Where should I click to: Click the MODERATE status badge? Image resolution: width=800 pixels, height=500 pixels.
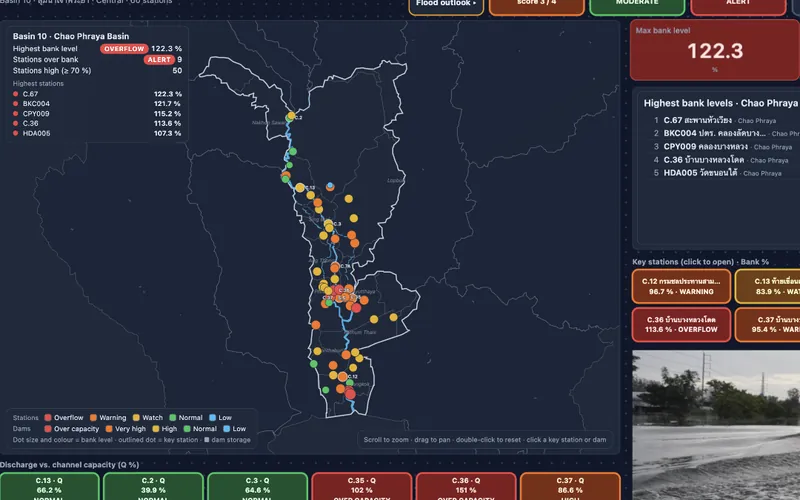tap(637, 5)
